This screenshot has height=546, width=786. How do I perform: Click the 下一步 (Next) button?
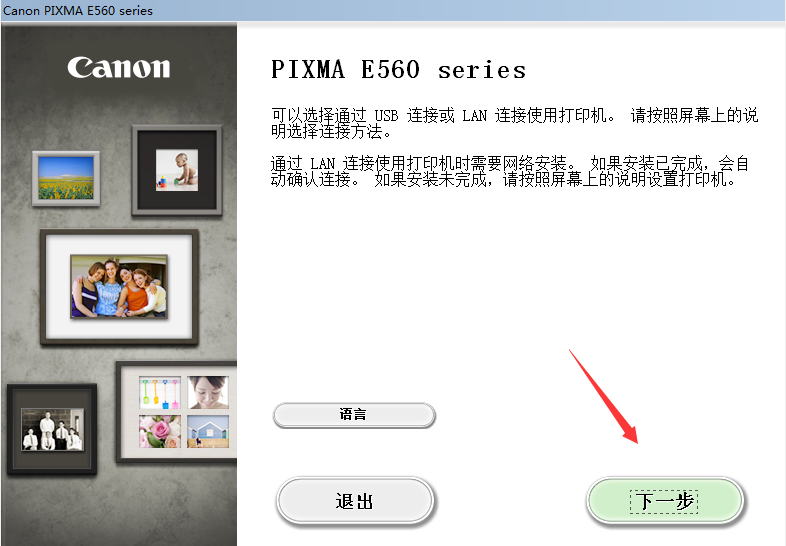[x=665, y=500]
